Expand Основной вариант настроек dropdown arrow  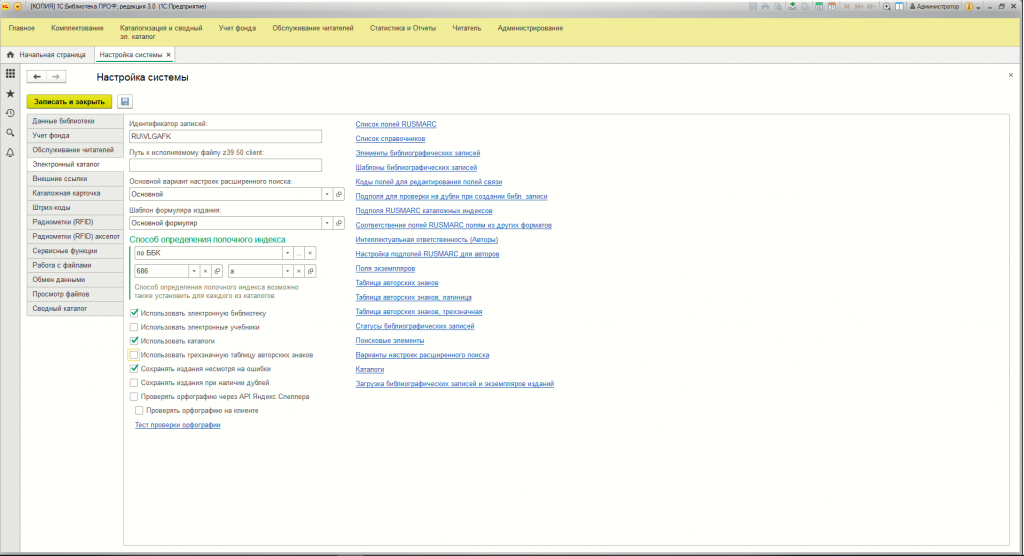tap(327, 194)
